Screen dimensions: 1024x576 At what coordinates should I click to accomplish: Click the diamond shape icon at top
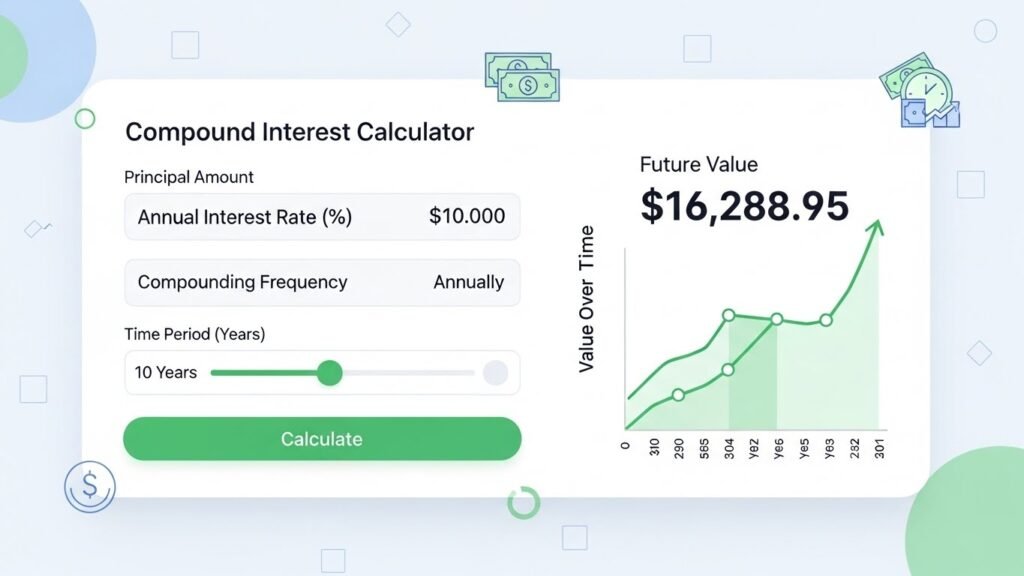[398, 25]
